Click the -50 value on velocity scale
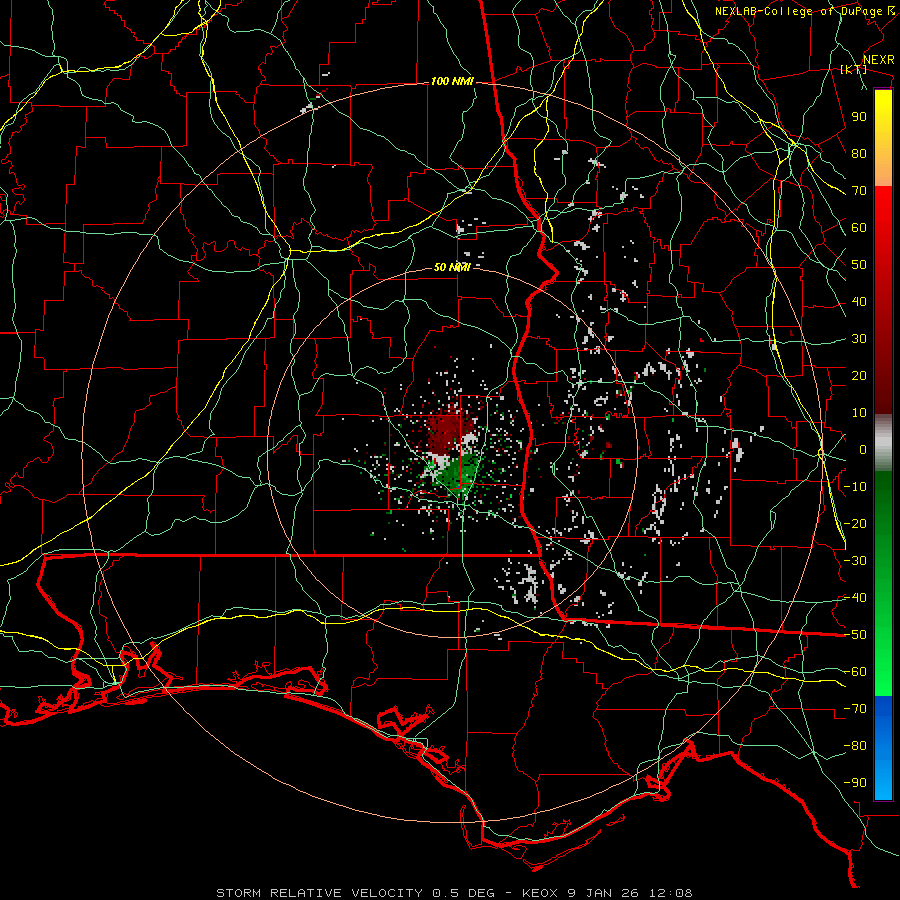Image resolution: width=900 pixels, height=900 pixels. tap(855, 635)
